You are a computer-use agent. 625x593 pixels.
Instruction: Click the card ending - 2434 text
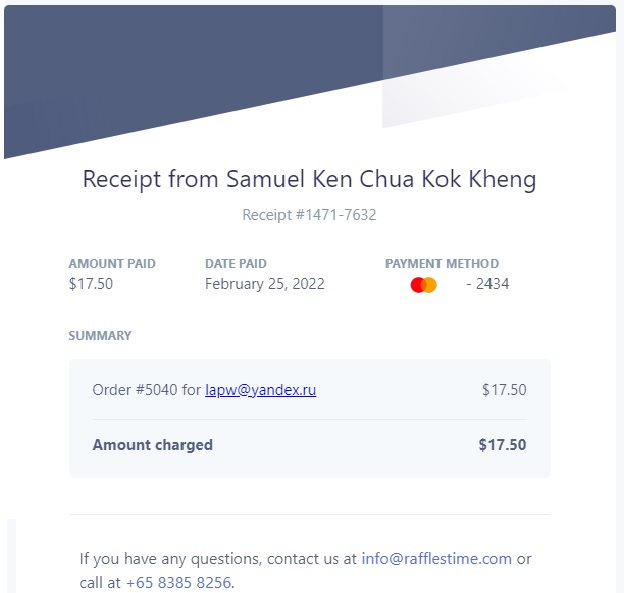click(x=487, y=284)
